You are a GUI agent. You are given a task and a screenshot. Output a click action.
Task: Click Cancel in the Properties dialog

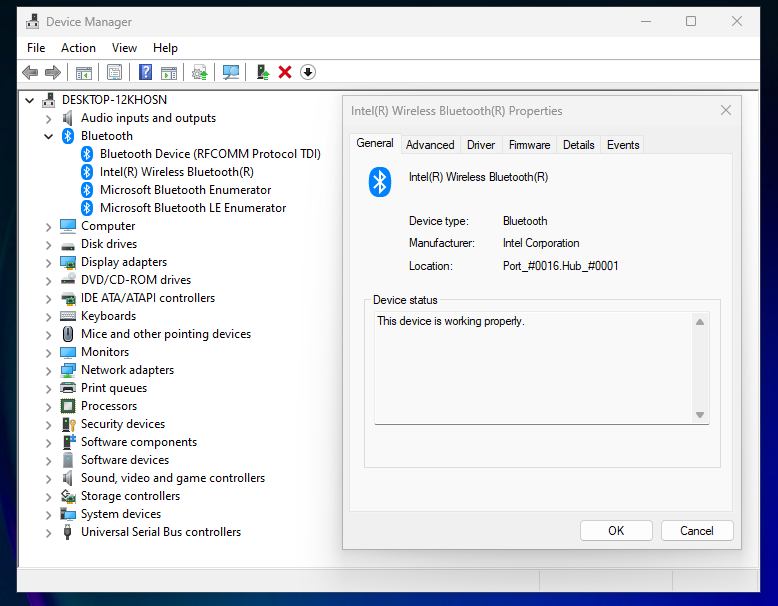(697, 531)
